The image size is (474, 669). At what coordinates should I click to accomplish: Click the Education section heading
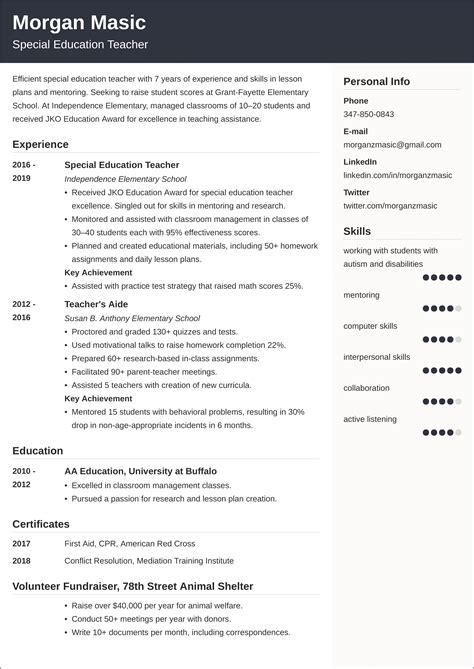(38, 451)
